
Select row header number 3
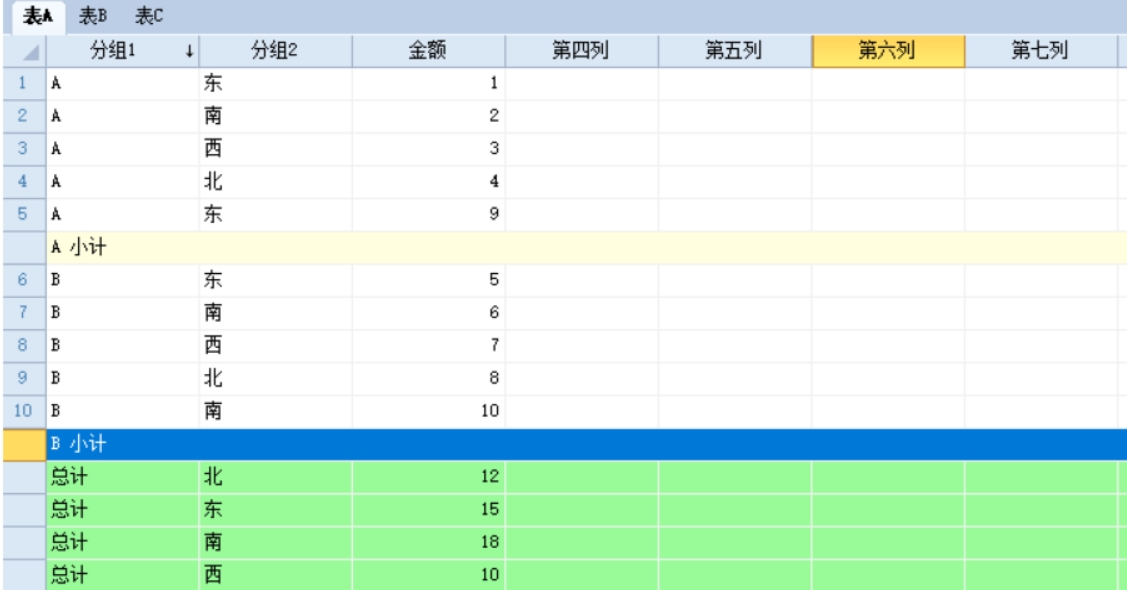24,149
